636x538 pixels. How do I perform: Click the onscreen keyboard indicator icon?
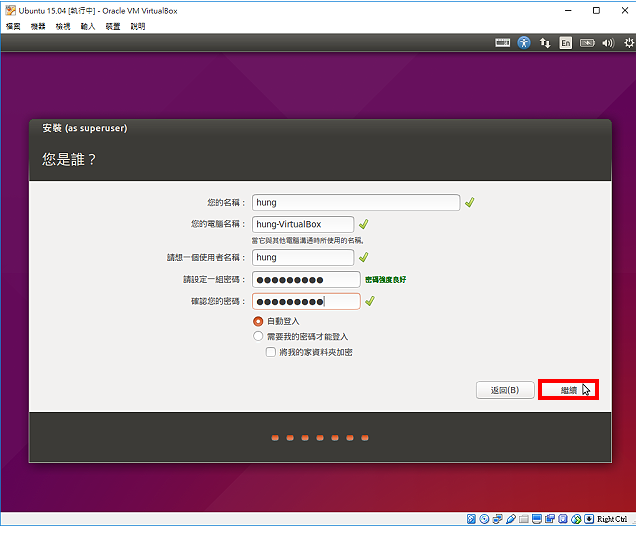503,43
